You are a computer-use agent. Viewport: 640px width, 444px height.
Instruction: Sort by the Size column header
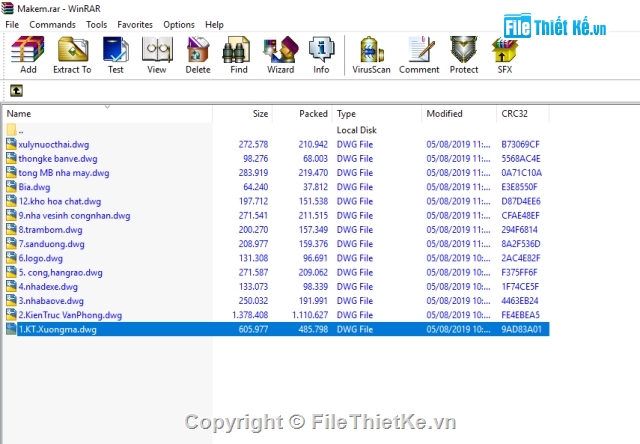(242, 113)
